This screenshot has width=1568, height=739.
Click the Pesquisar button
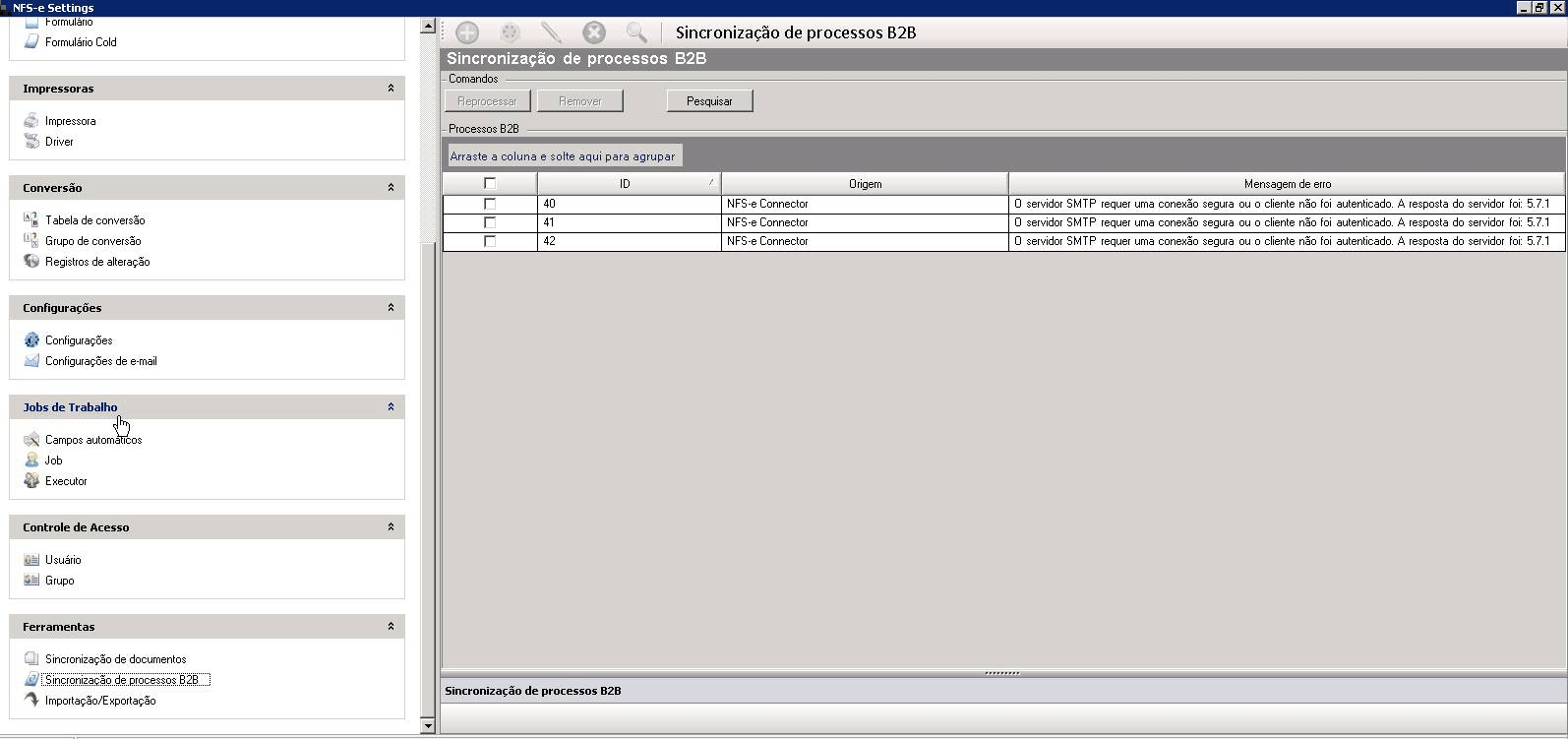[x=710, y=101]
